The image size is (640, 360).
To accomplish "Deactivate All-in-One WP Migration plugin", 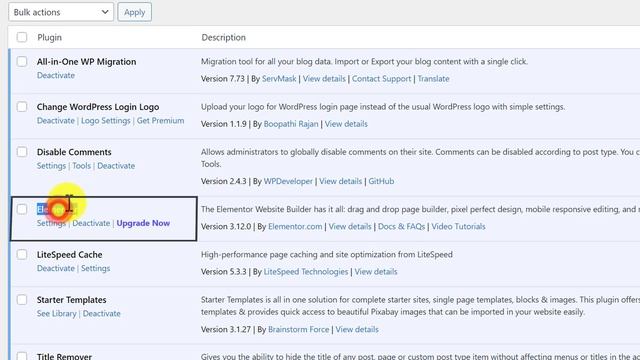I will (56, 75).
